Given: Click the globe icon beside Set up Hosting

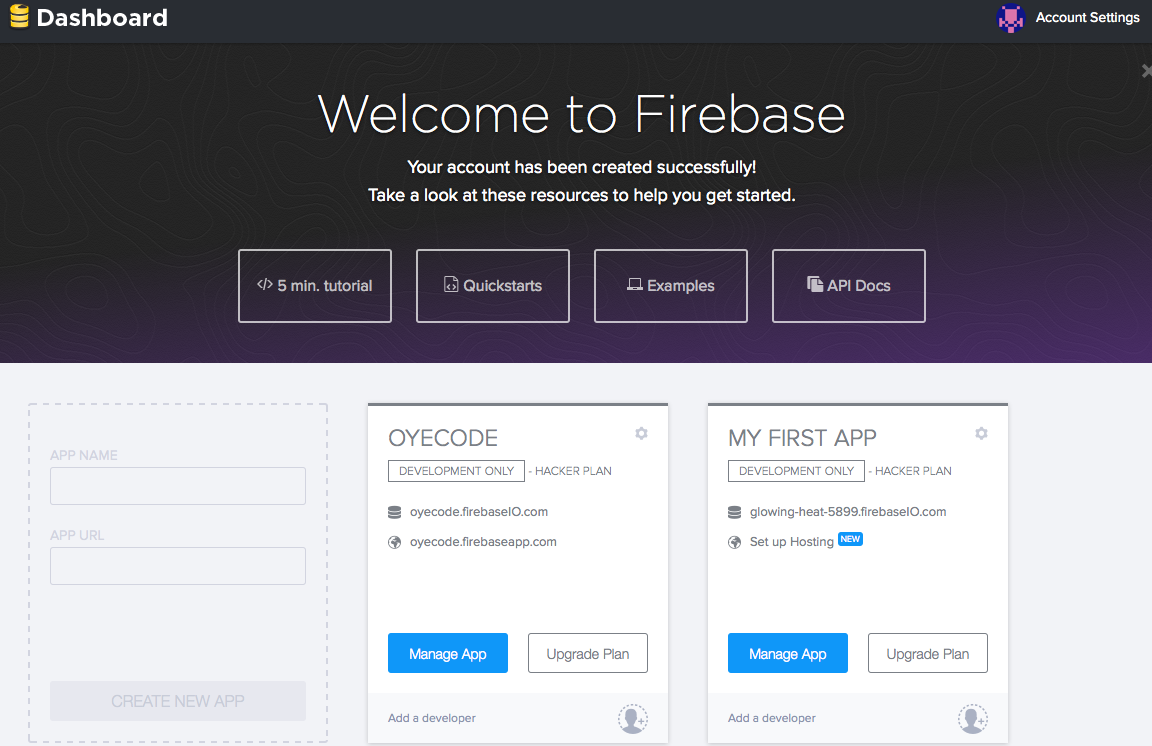Looking at the screenshot, I should coord(735,542).
